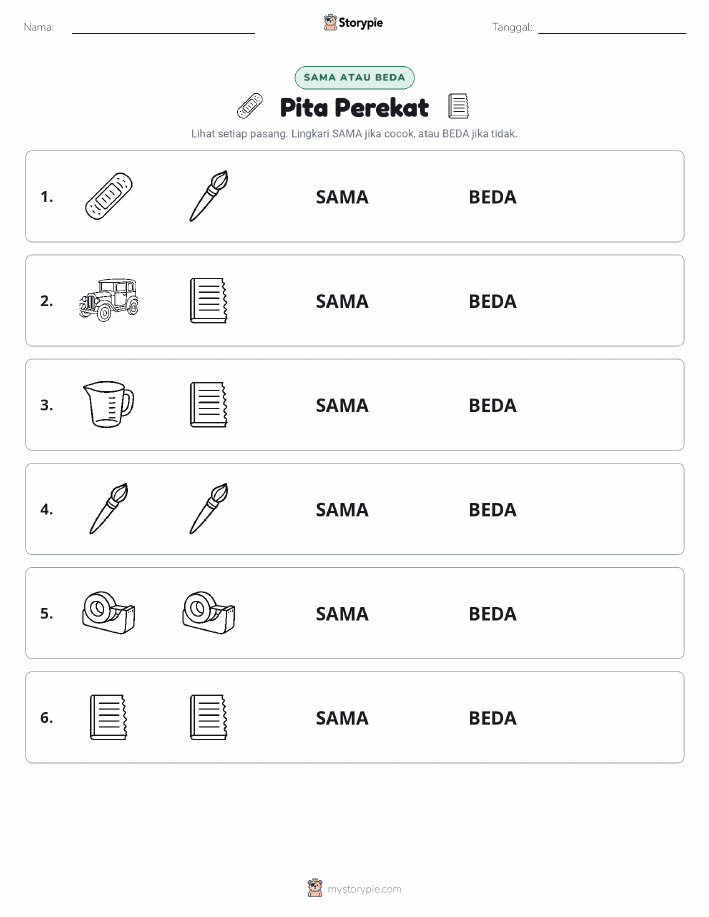
Task: Choose SAMA for question 1
Action: click(x=342, y=197)
